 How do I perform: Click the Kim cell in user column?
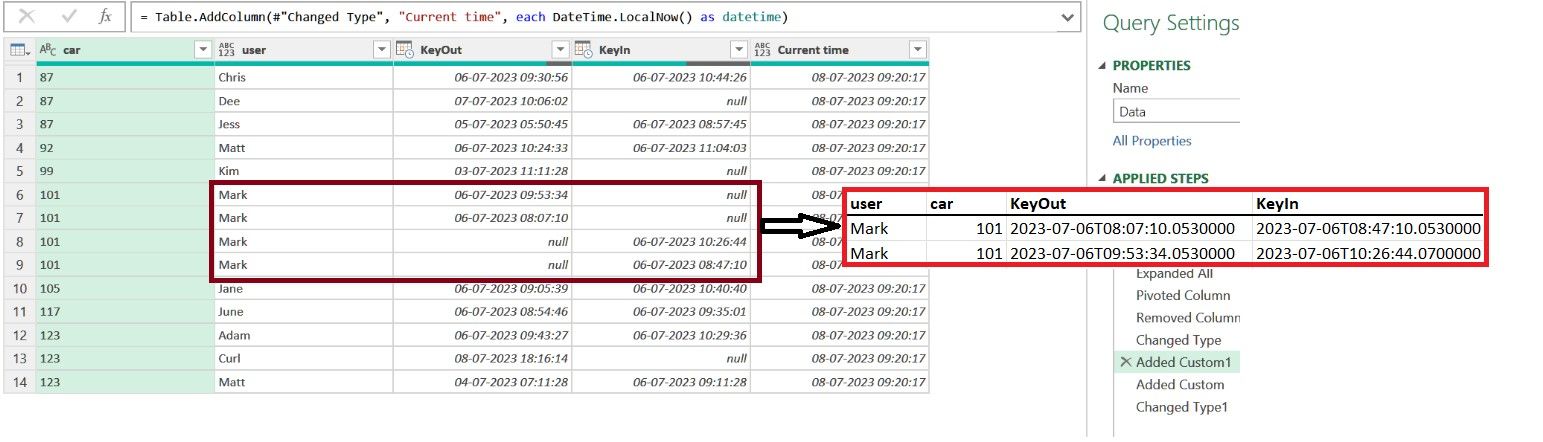pyautogui.click(x=303, y=171)
